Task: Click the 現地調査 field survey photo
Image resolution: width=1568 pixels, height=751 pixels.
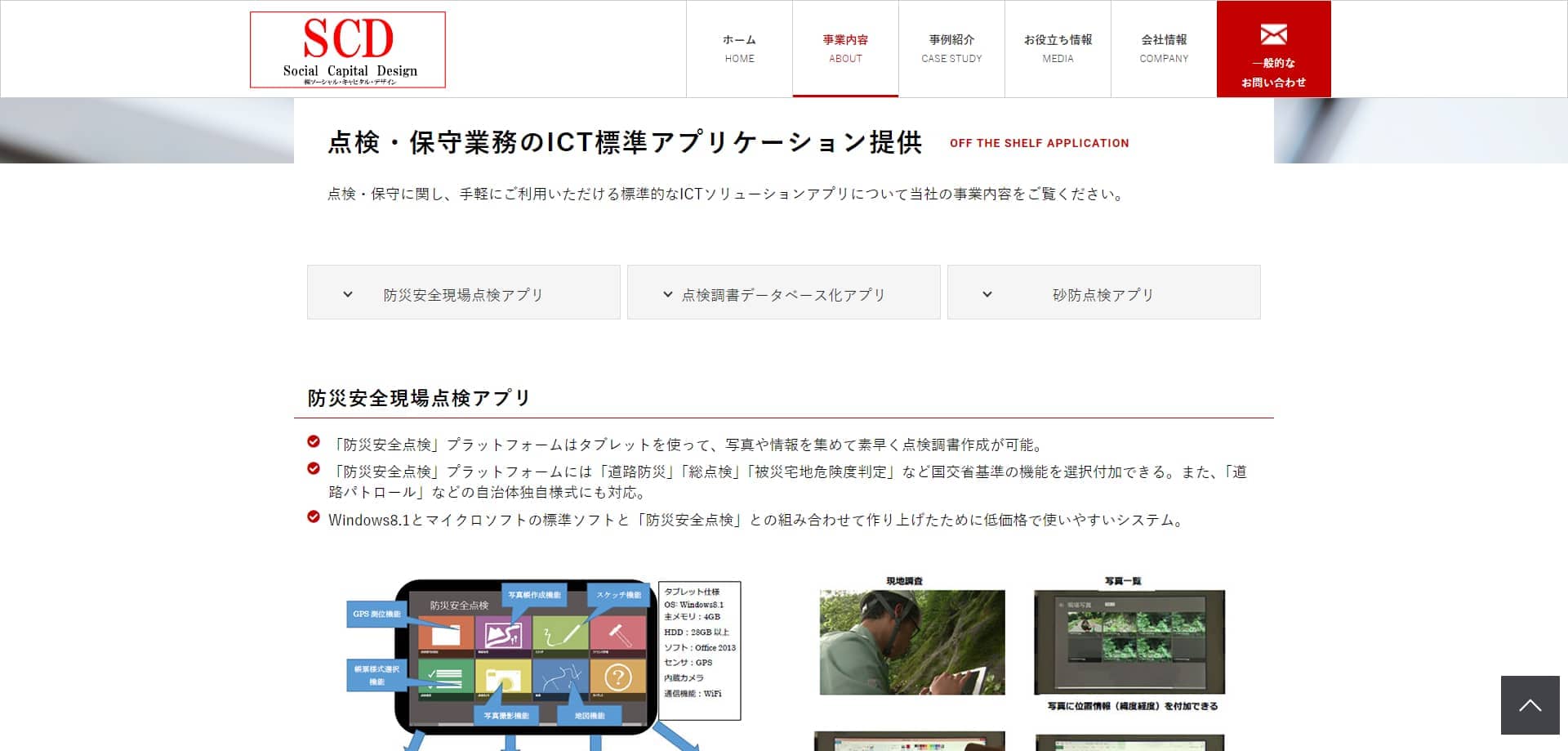Action: click(912, 642)
